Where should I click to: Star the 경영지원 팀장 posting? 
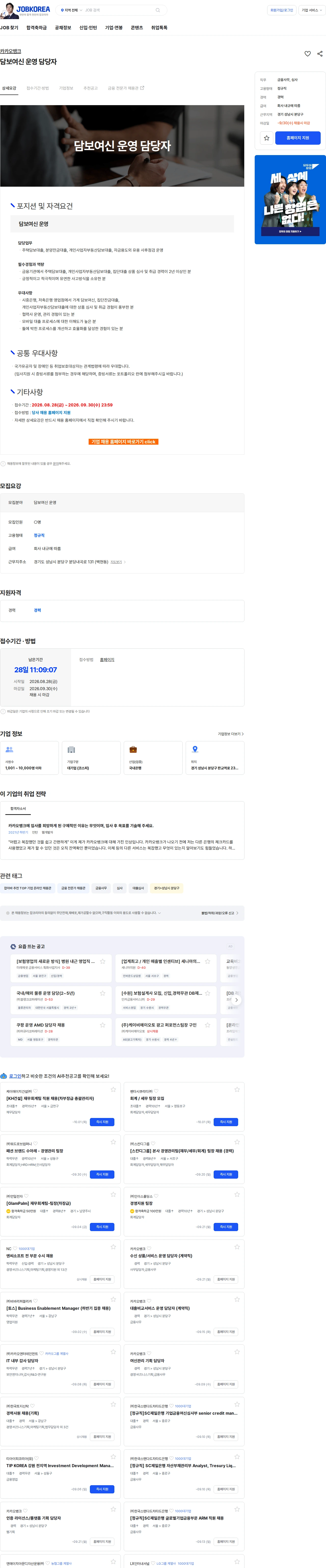(x=237, y=1194)
